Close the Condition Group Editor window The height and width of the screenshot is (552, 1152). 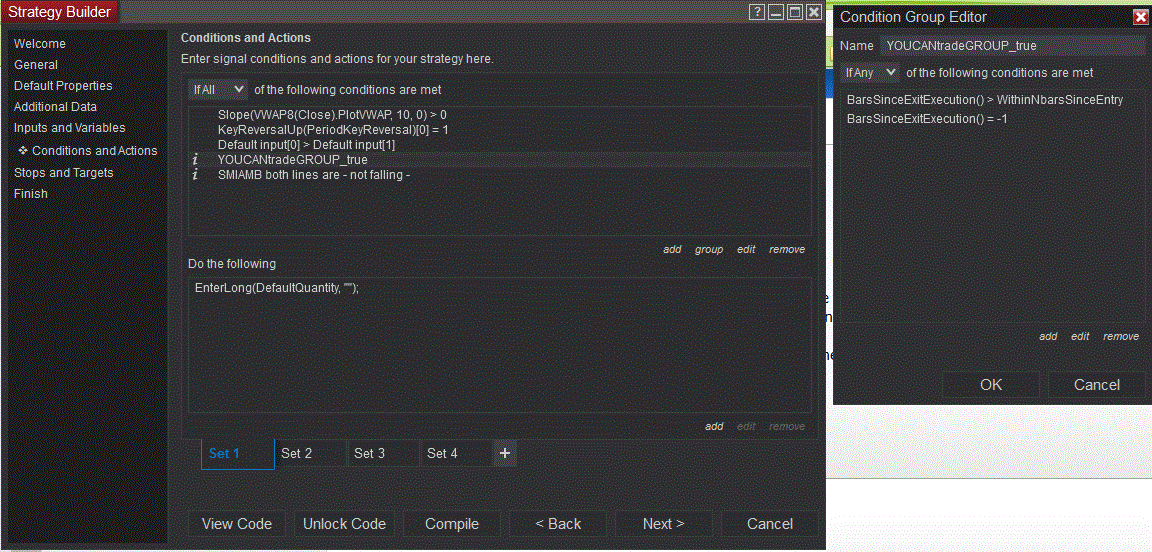point(1141,17)
